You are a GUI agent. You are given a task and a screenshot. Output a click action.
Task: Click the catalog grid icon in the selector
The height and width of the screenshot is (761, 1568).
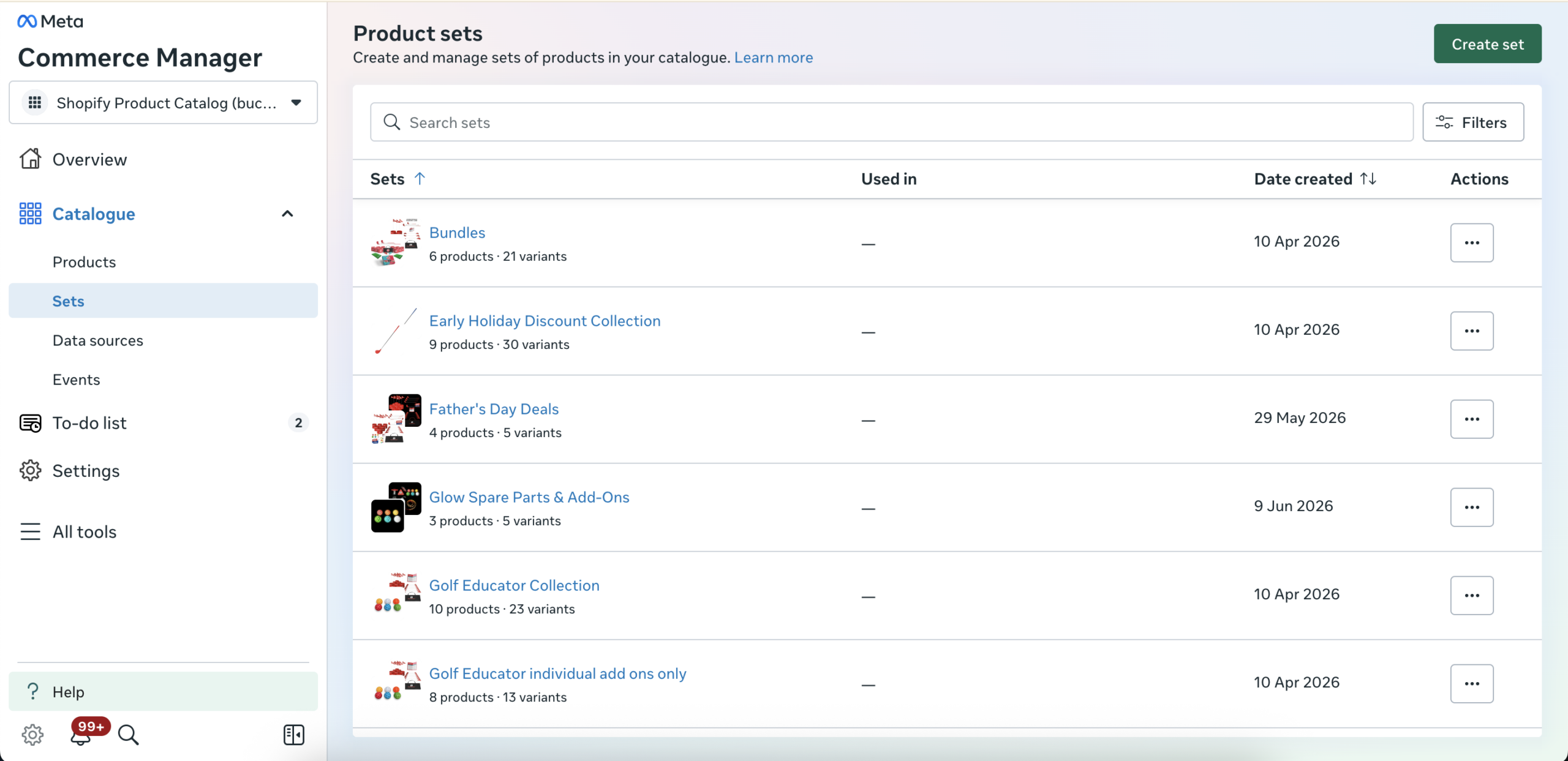(35, 103)
